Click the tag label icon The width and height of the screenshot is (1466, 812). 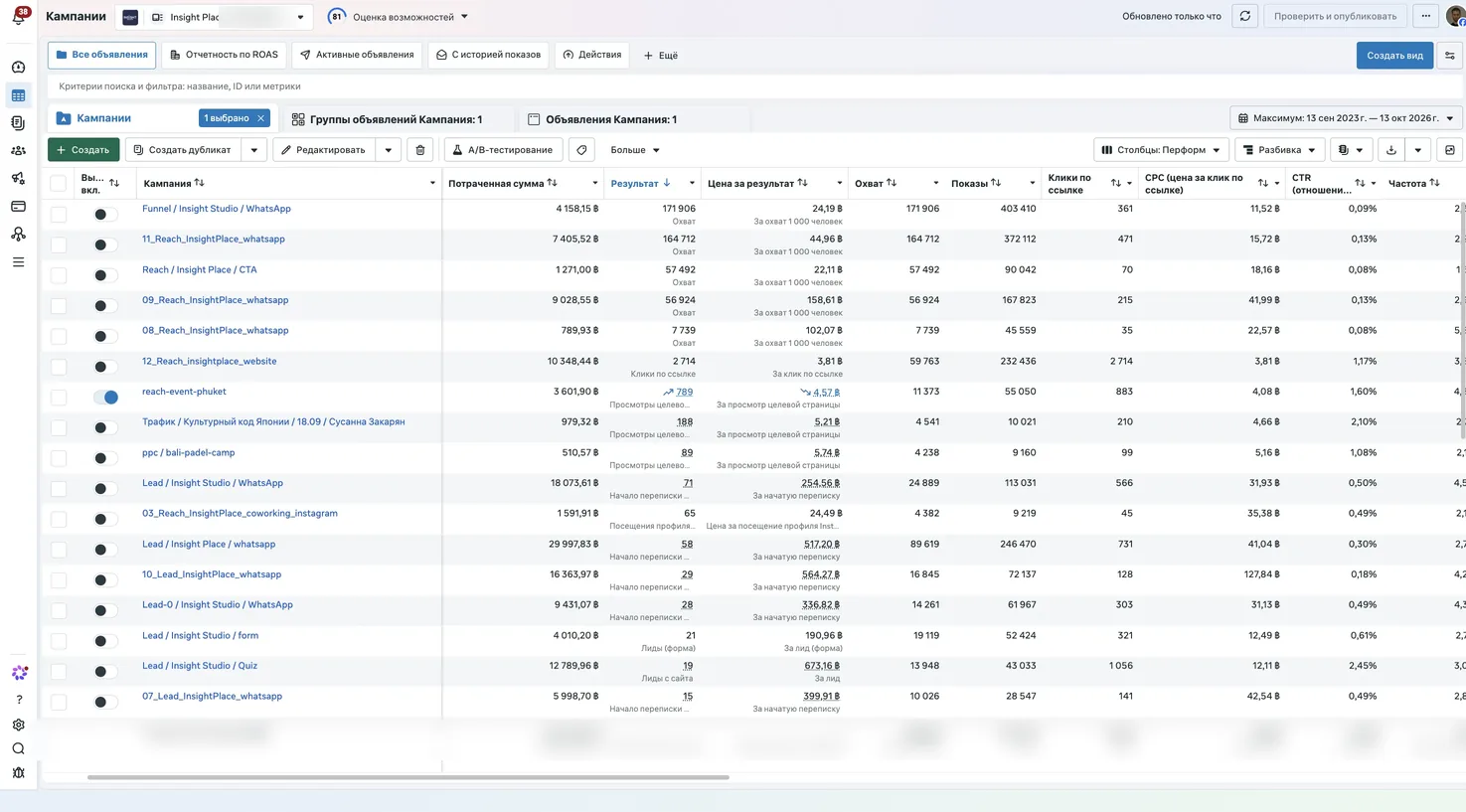pyautogui.click(x=581, y=150)
